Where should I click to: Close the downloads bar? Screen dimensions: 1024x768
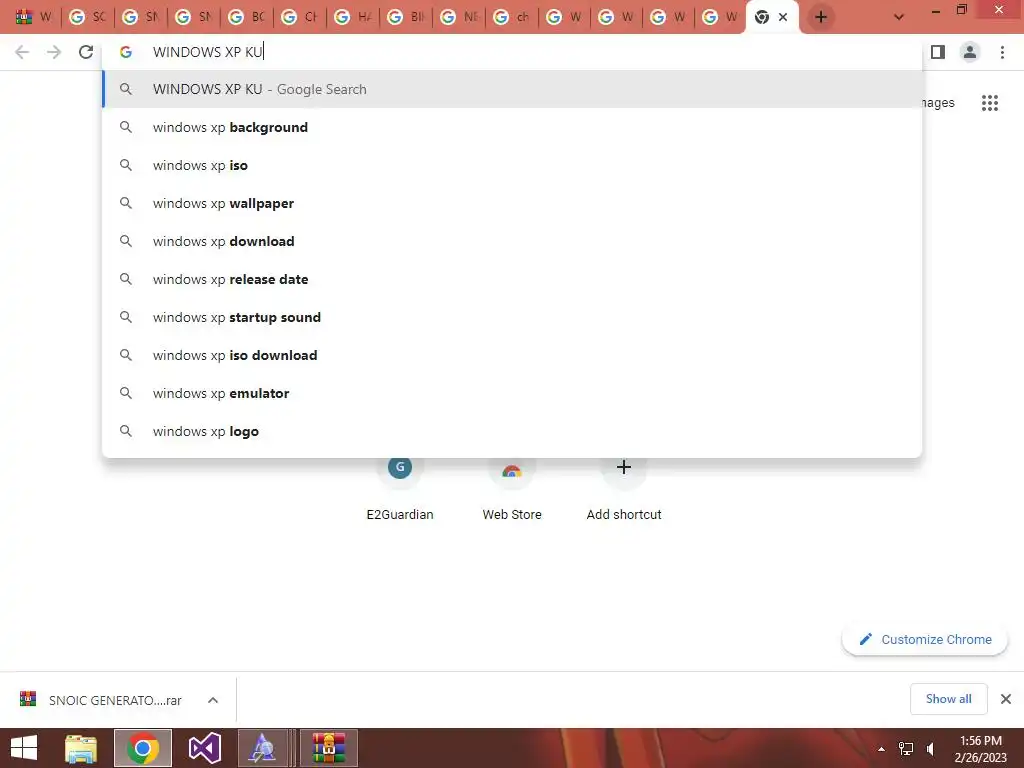[1006, 699]
